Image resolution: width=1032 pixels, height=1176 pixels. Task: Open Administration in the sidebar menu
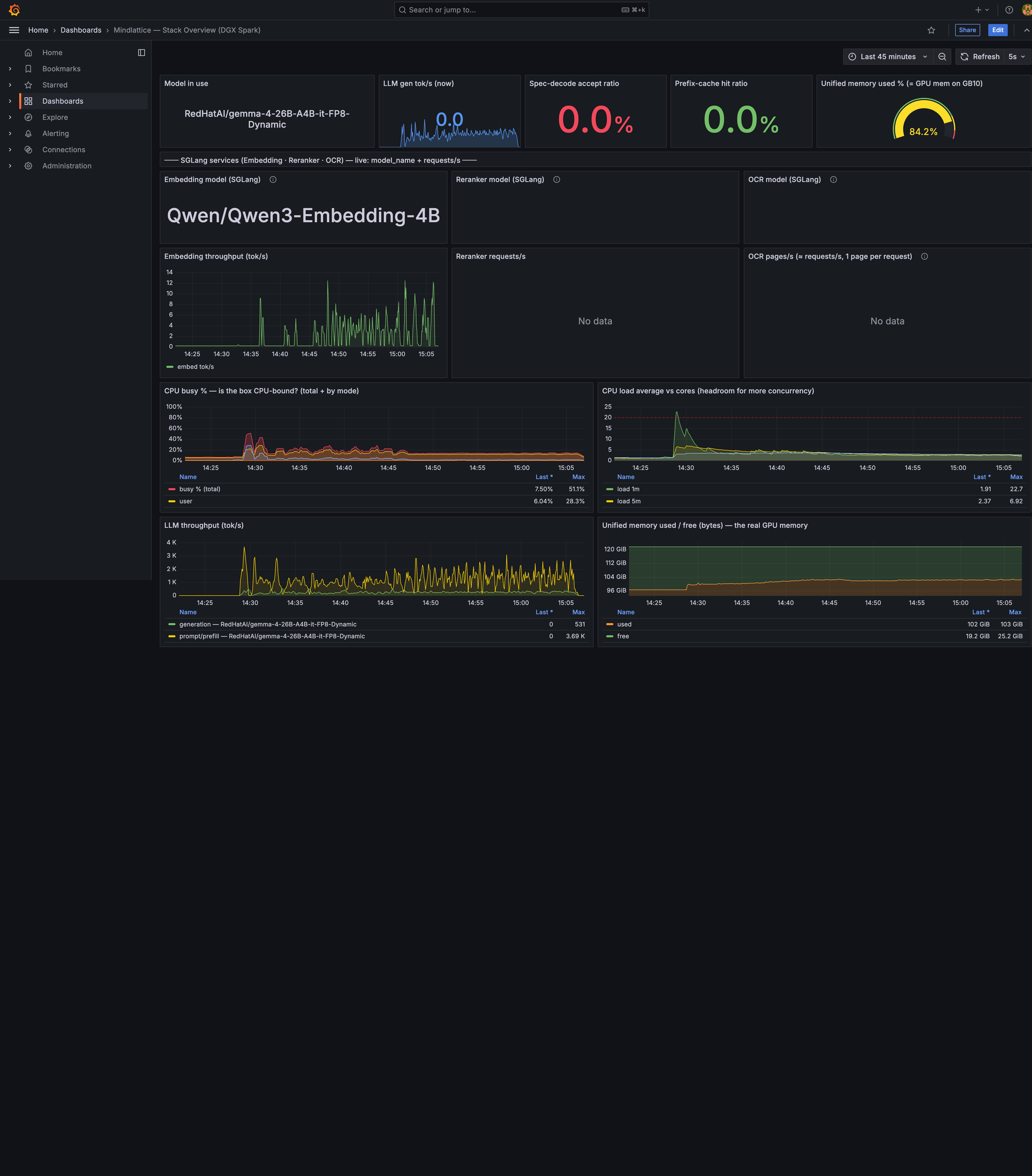[67, 166]
